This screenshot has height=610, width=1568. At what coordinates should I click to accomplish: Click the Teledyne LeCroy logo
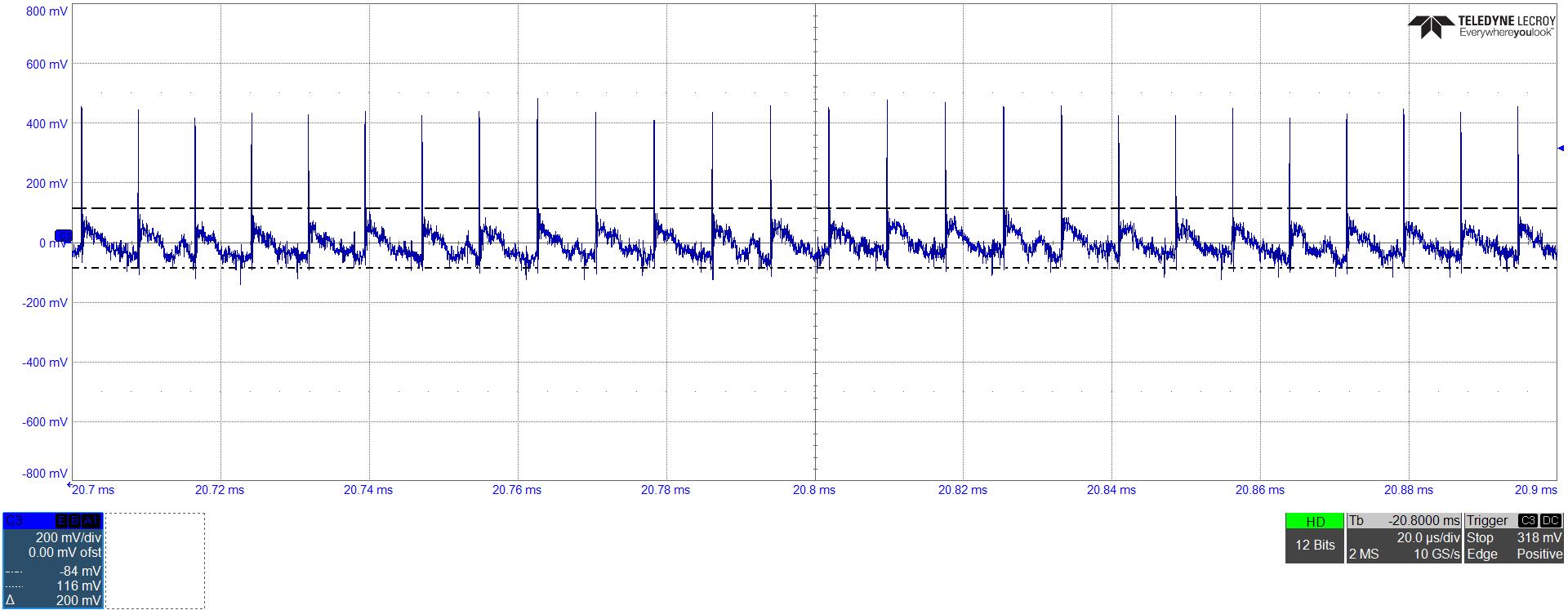(1481, 27)
